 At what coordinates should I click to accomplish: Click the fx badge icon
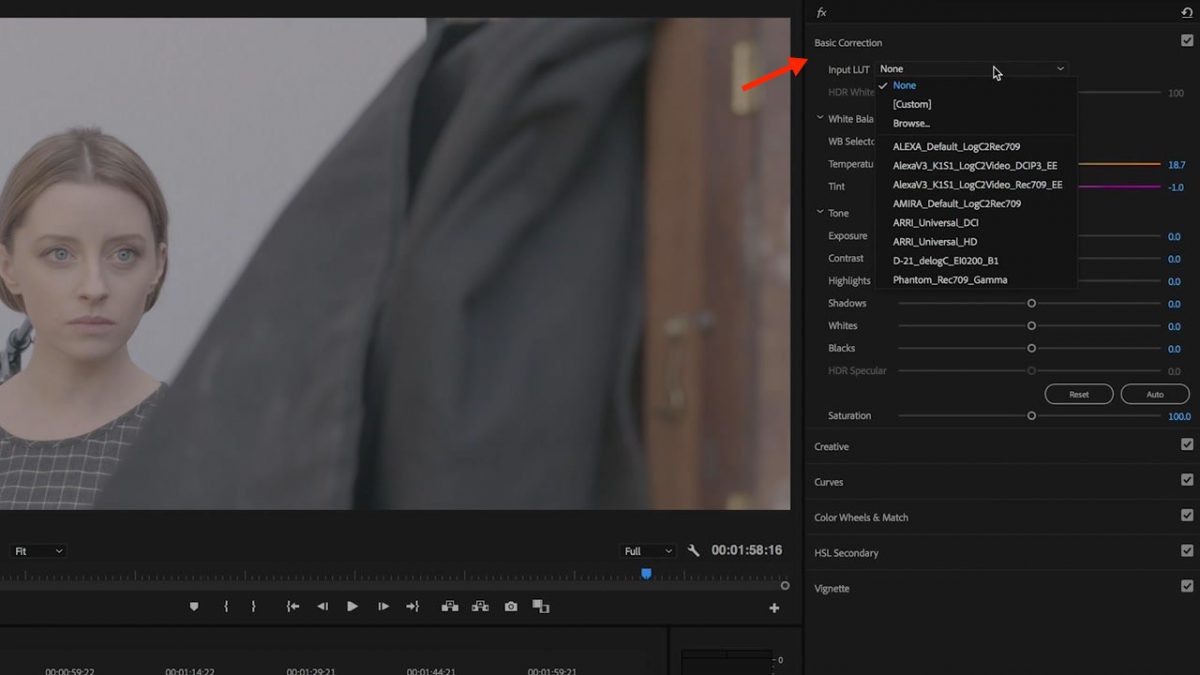point(821,12)
